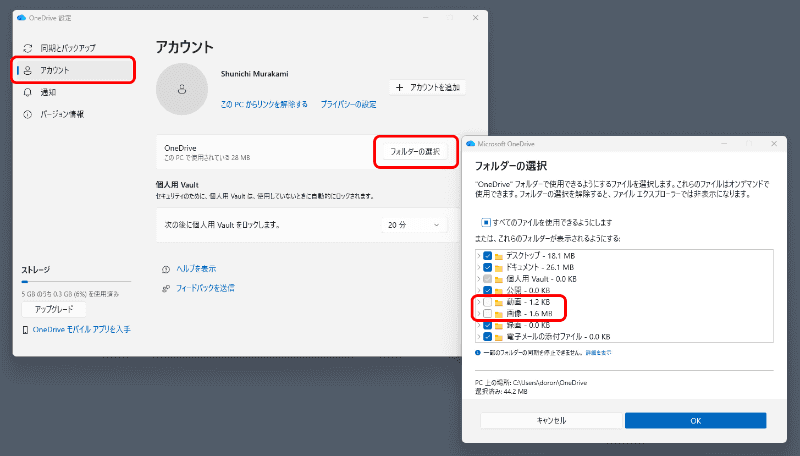
Task: Close the Microsoft OneDrive folder dialog
Action: click(774, 144)
